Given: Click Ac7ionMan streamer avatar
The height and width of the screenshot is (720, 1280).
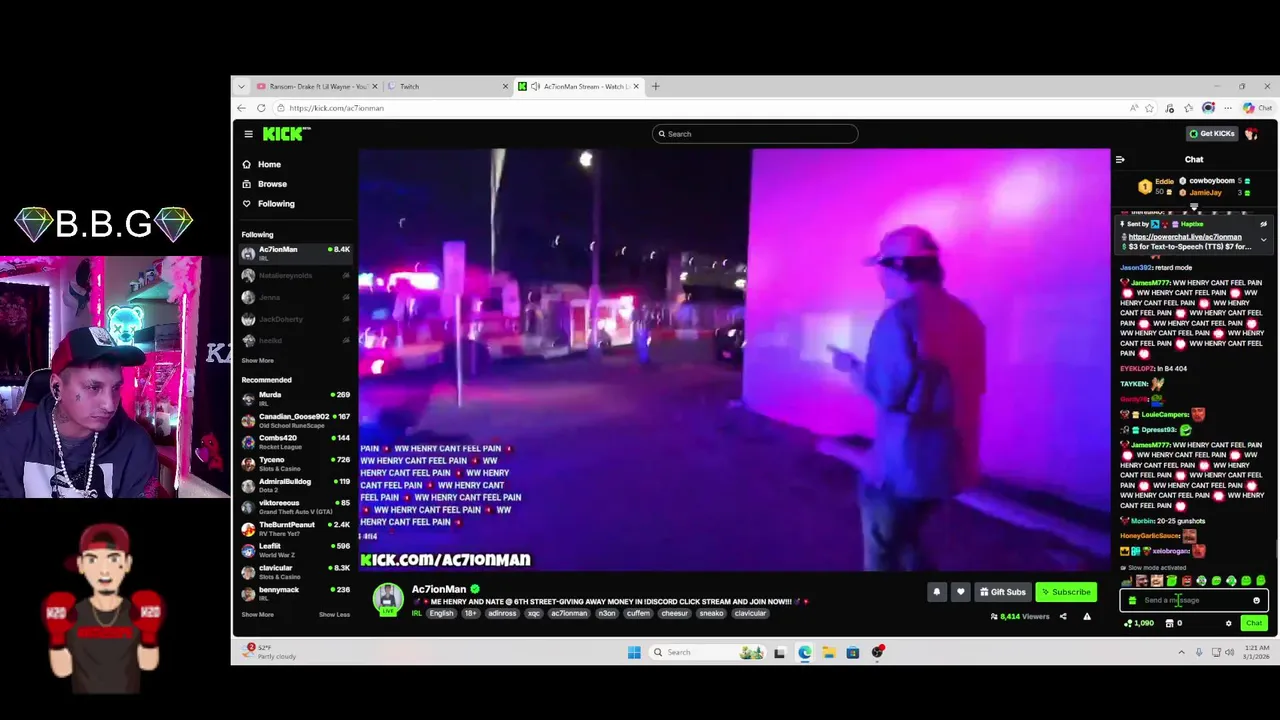Looking at the screenshot, I should (388, 598).
